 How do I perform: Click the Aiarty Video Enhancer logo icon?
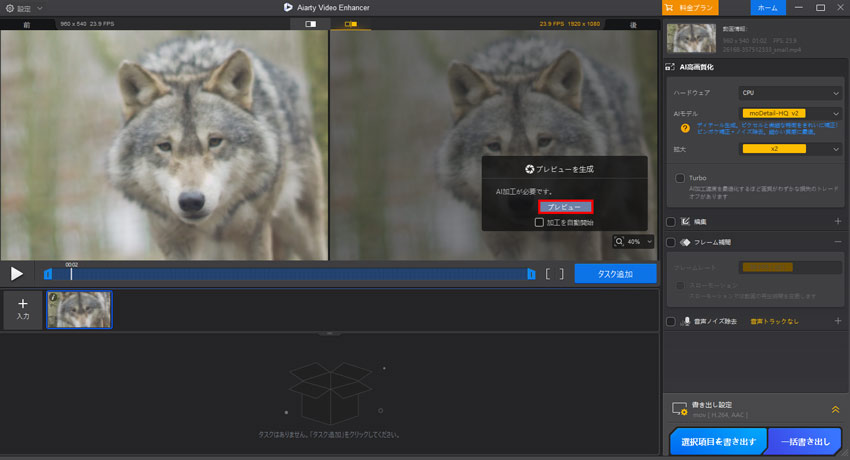[x=288, y=8]
